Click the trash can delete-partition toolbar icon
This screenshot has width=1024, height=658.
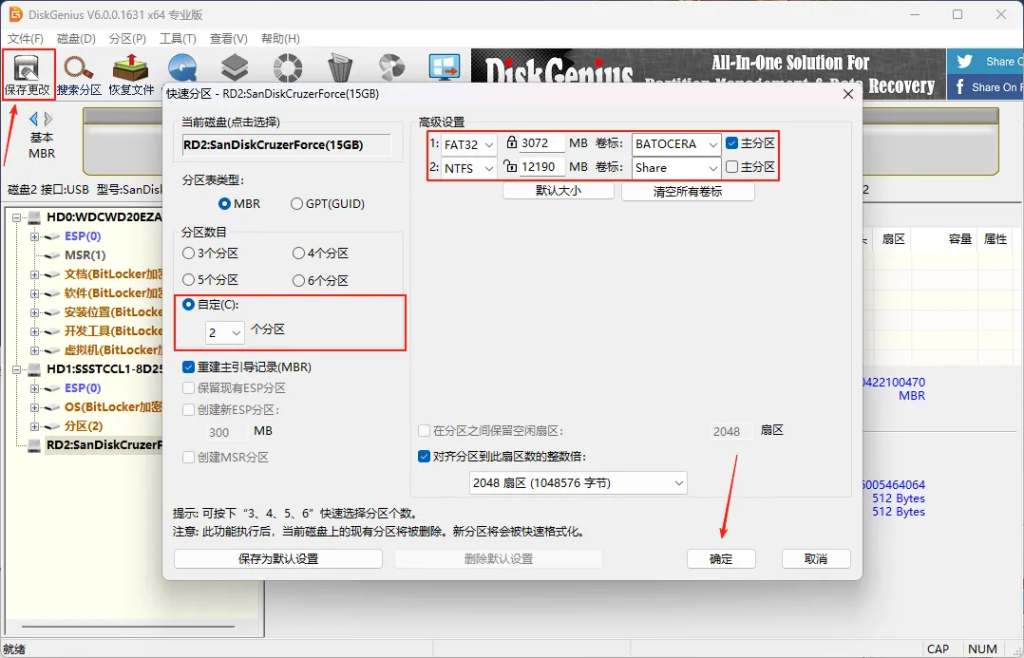(x=340, y=67)
